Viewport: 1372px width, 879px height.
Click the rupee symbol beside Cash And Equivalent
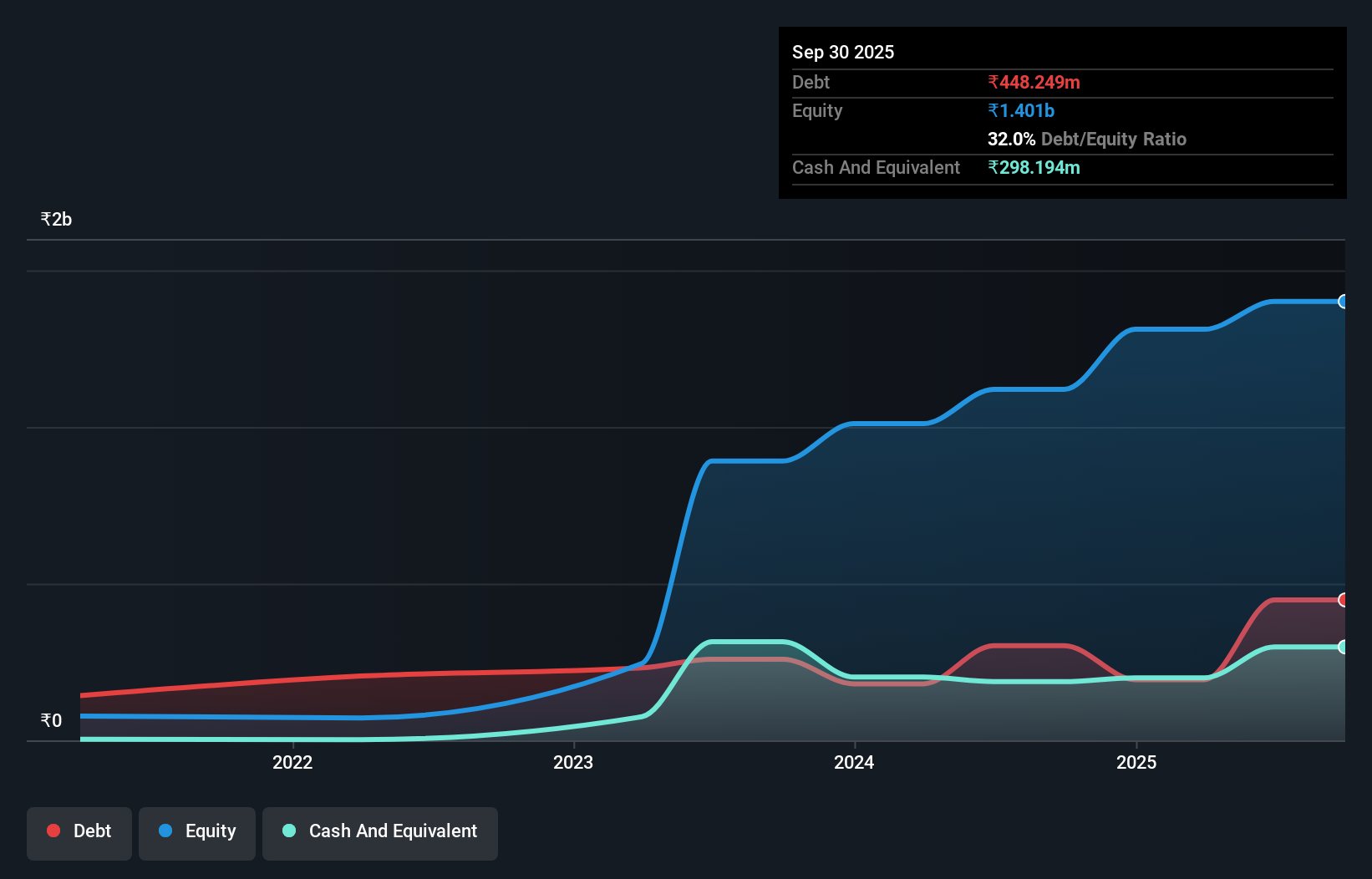click(x=993, y=167)
